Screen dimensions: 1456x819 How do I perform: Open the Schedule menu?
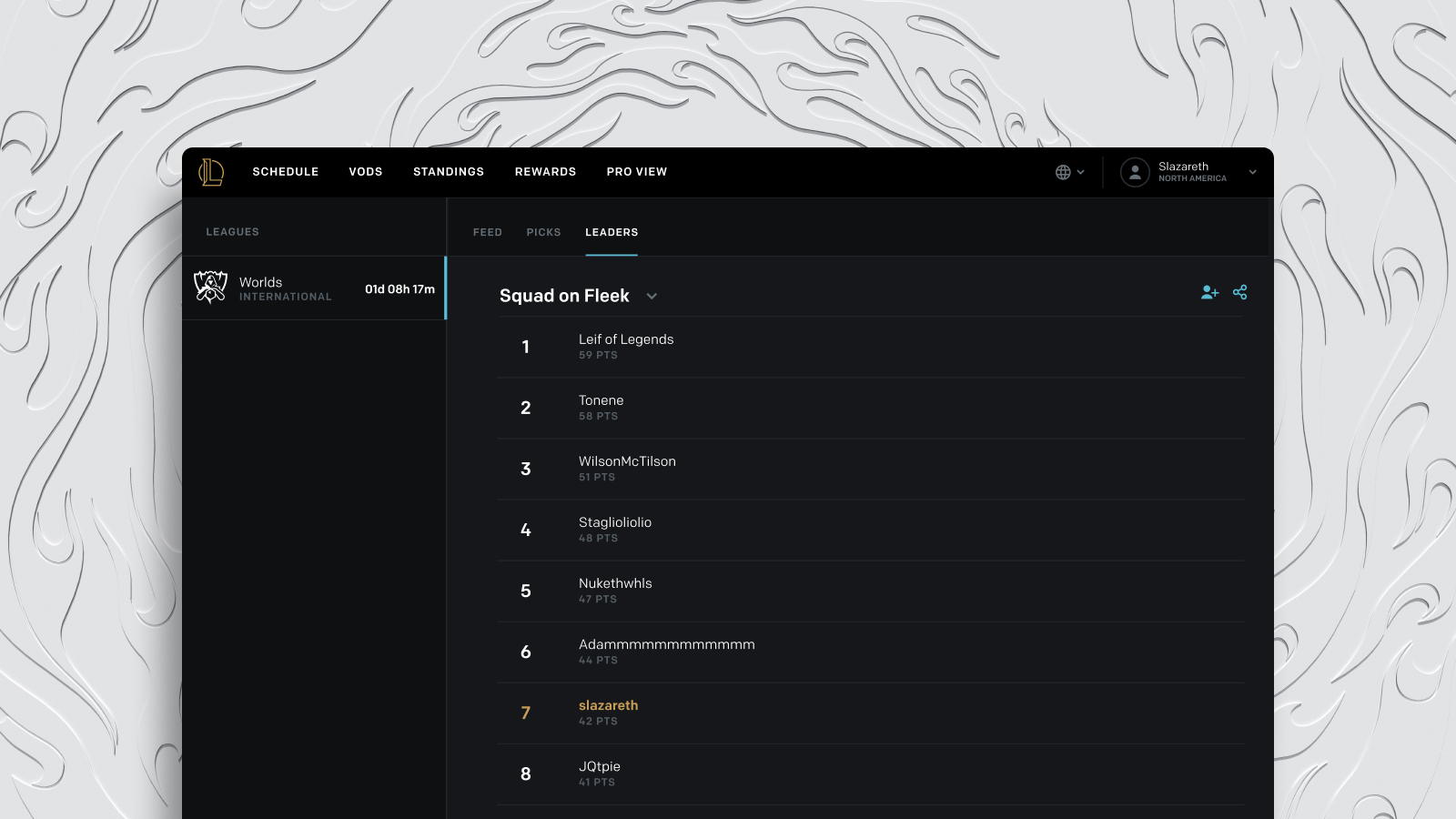[286, 172]
